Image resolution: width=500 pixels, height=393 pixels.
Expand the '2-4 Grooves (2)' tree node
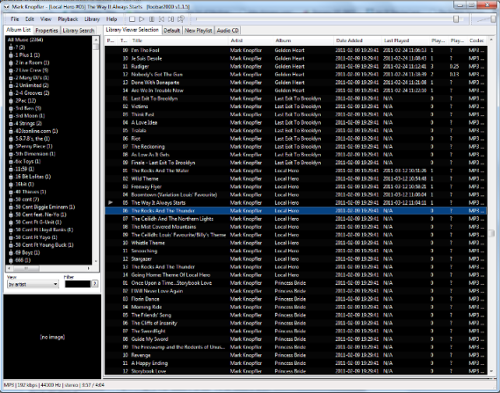11,93
